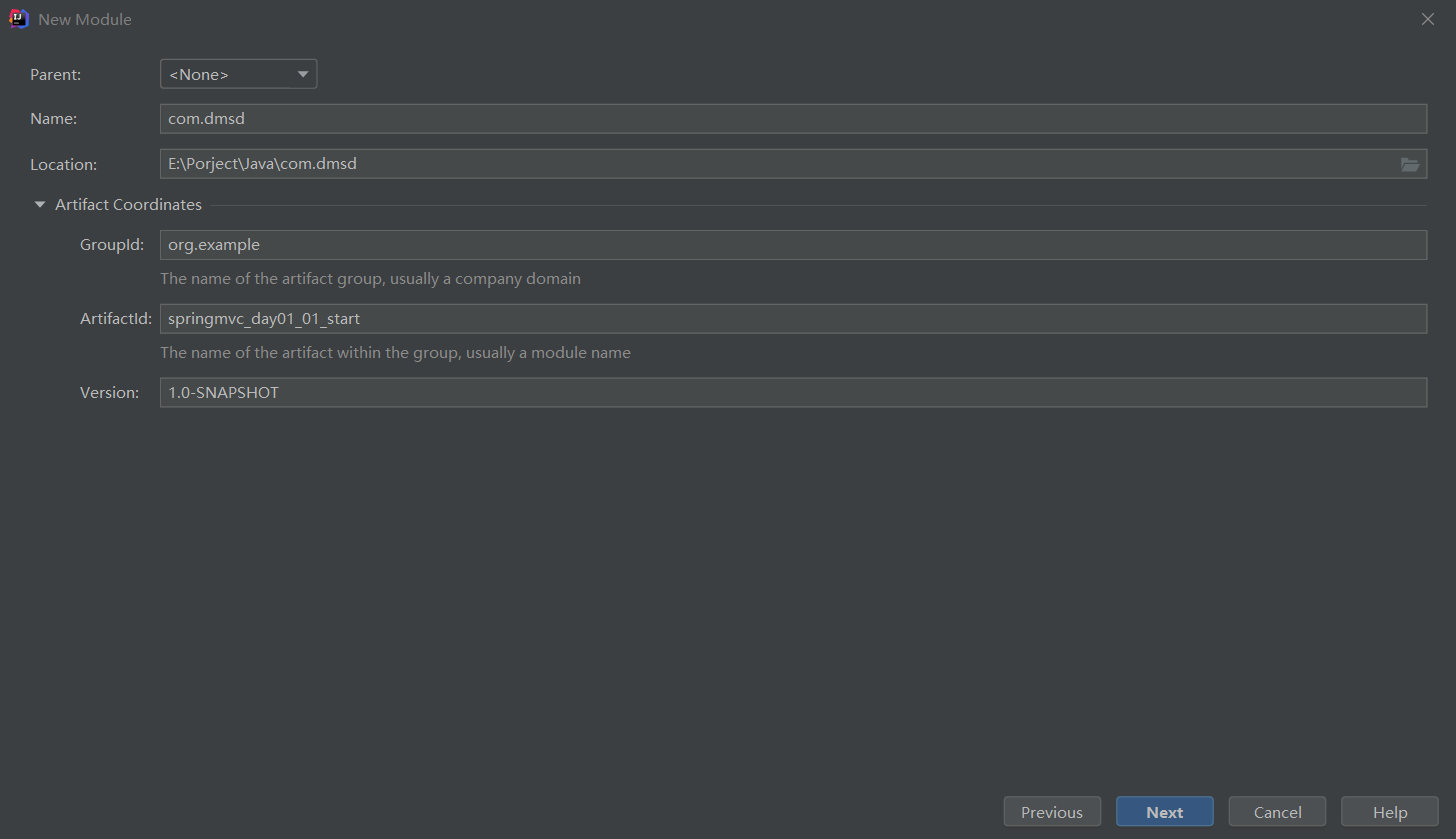Open the Parent dropdown showing <None>

238,74
